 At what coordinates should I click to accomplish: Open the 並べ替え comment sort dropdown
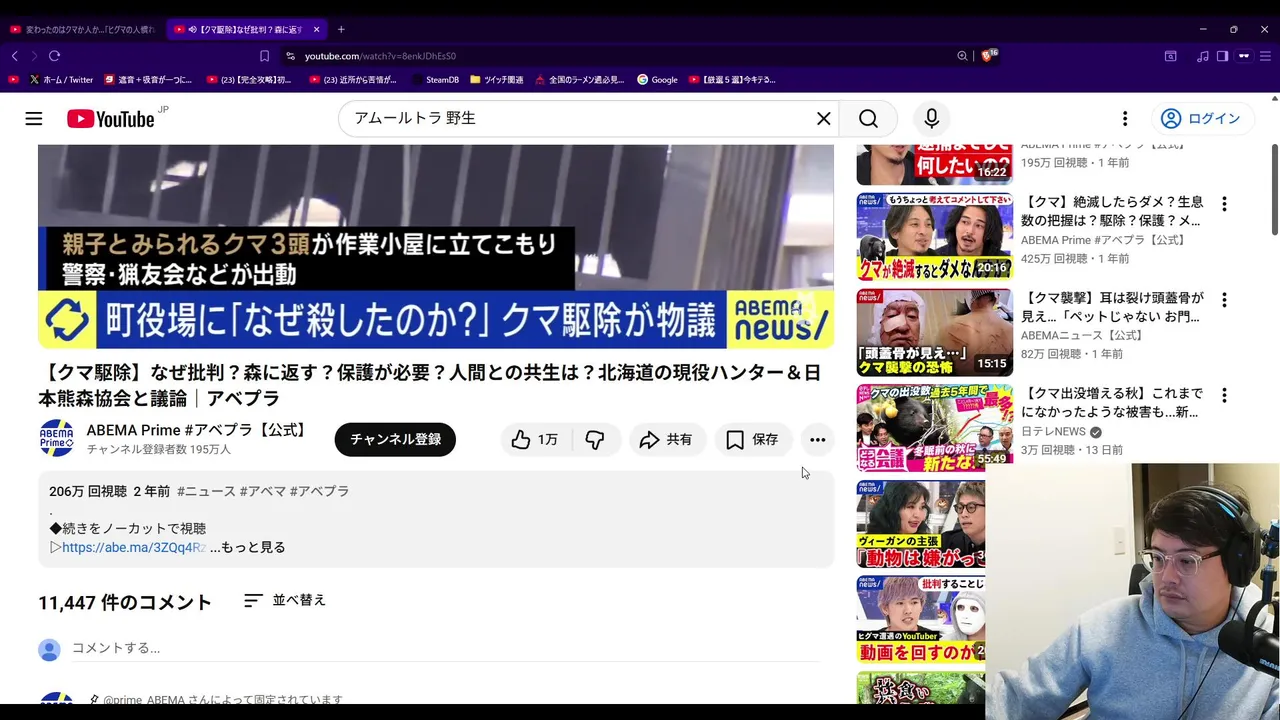[285, 600]
